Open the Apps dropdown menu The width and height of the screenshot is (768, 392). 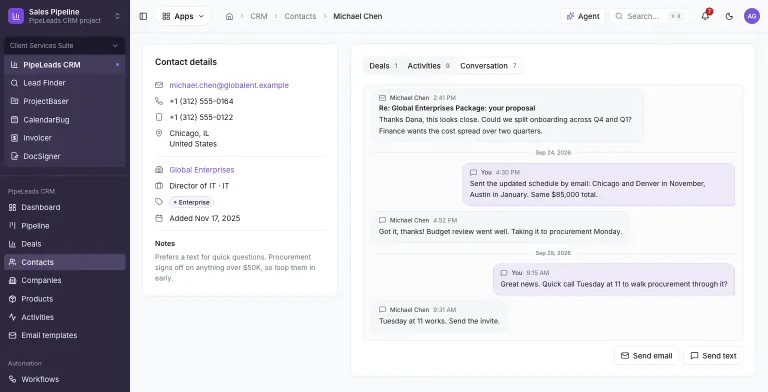183,16
